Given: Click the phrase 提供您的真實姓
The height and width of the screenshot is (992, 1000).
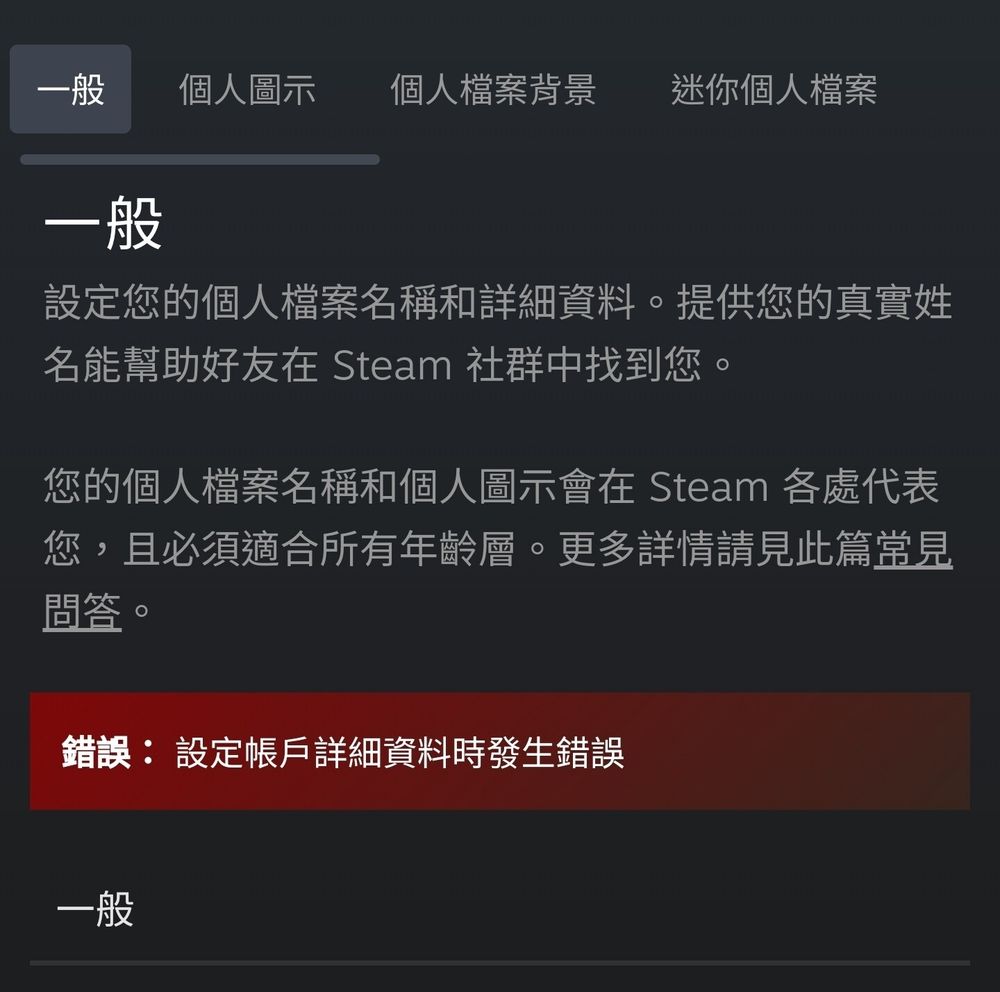Looking at the screenshot, I should 814,302.
